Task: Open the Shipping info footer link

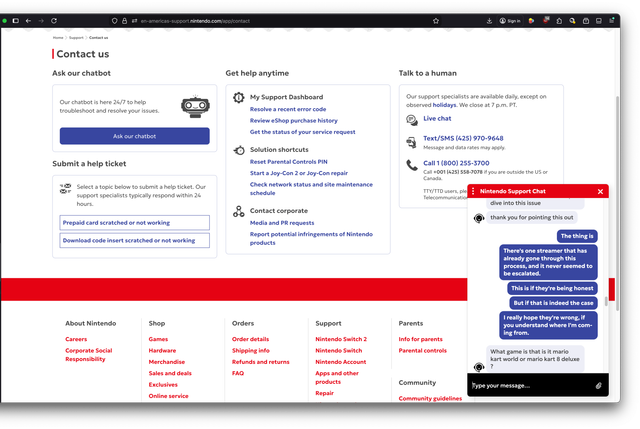Action: [251, 351]
